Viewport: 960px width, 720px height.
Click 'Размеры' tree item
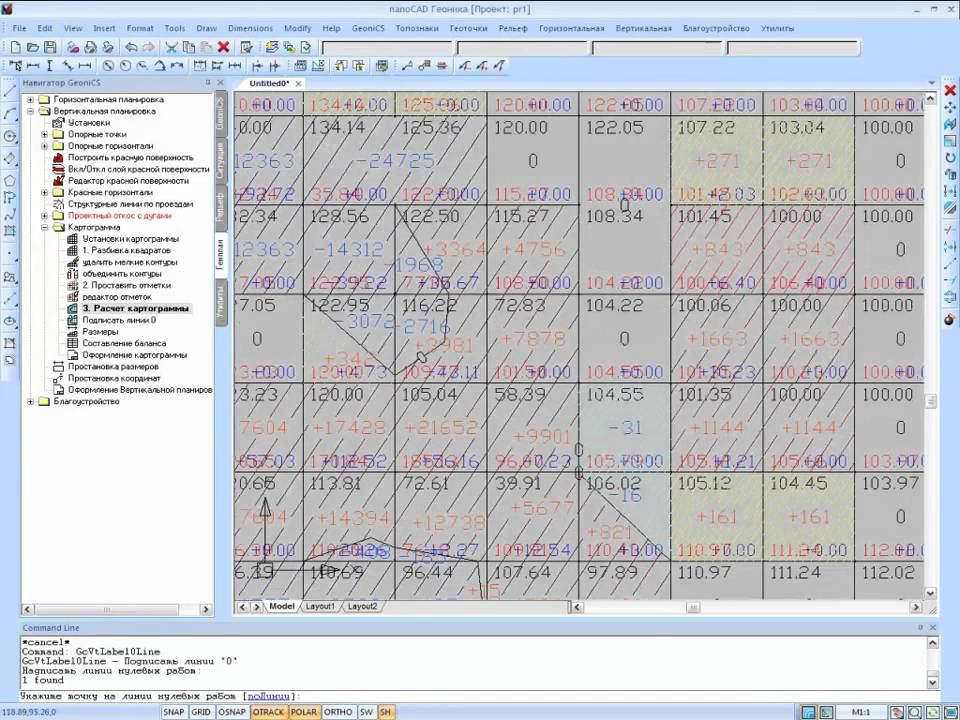[x=100, y=332]
